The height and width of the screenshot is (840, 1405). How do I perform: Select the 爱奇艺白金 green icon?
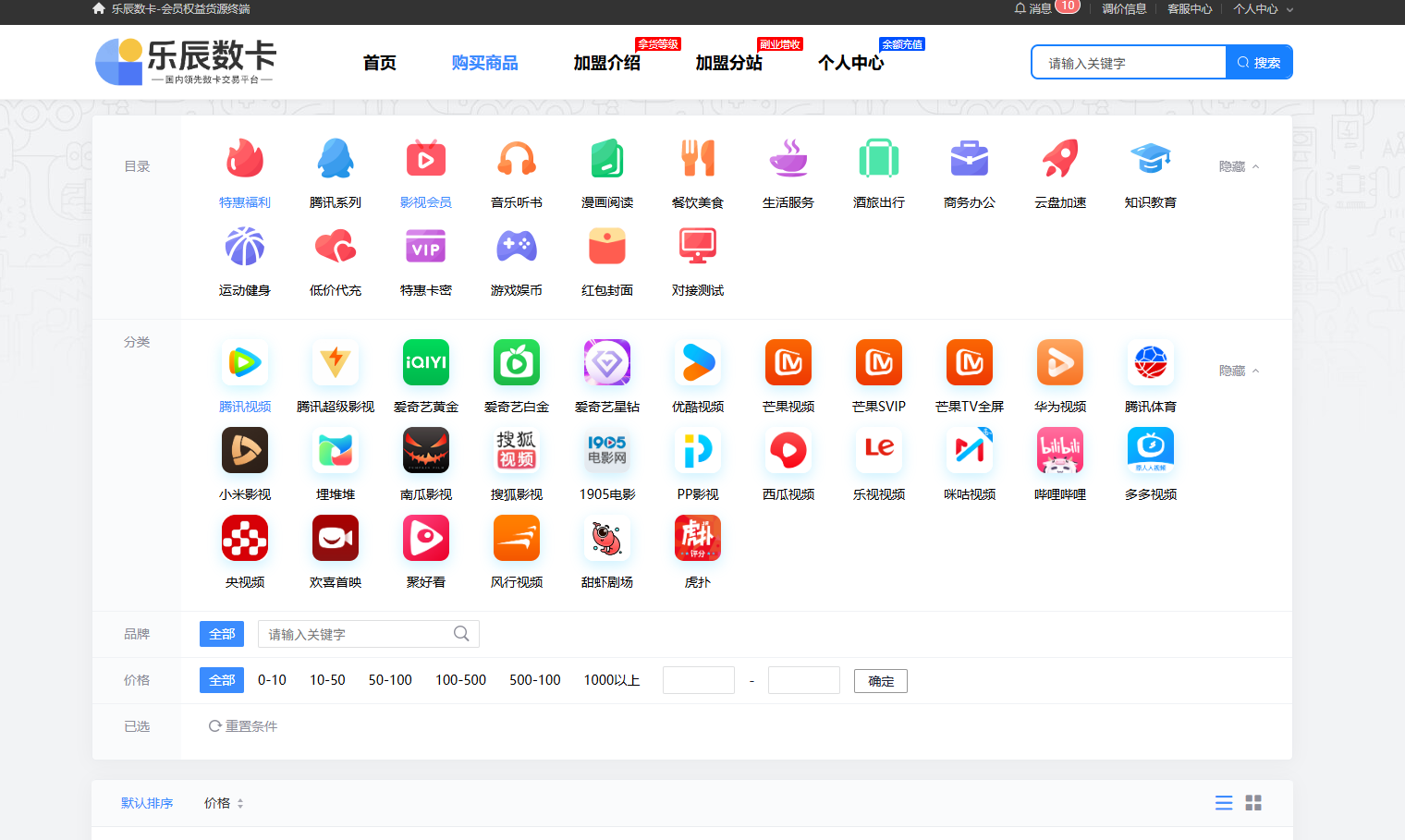click(x=517, y=363)
